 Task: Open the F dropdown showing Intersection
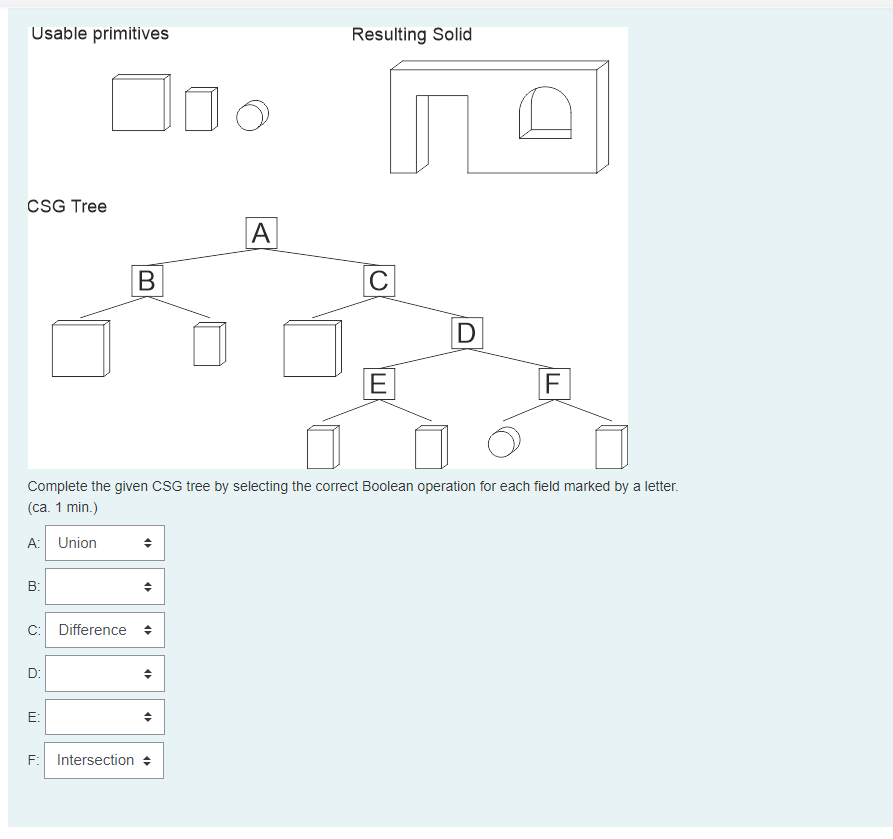104,760
